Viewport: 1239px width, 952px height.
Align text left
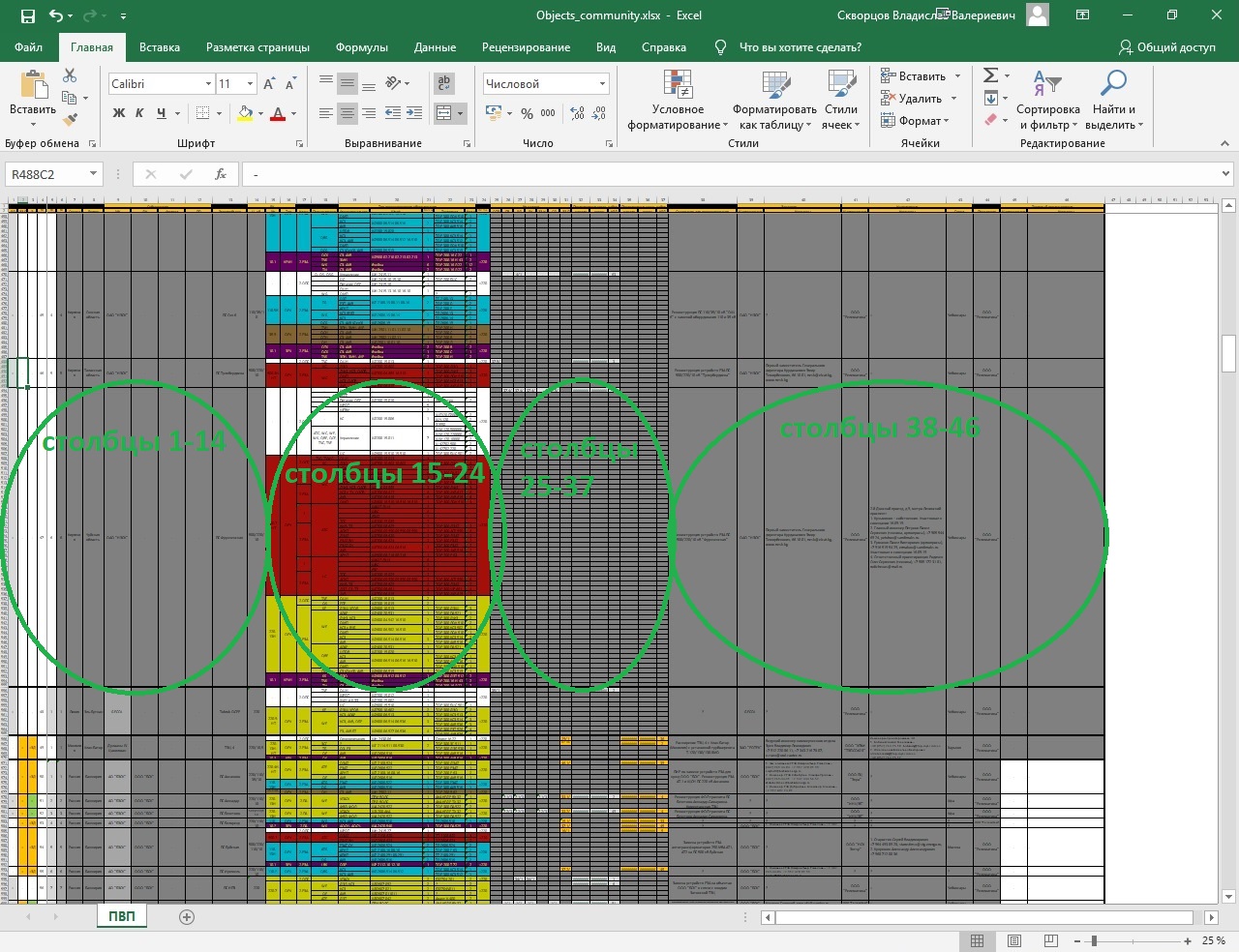(x=326, y=113)
